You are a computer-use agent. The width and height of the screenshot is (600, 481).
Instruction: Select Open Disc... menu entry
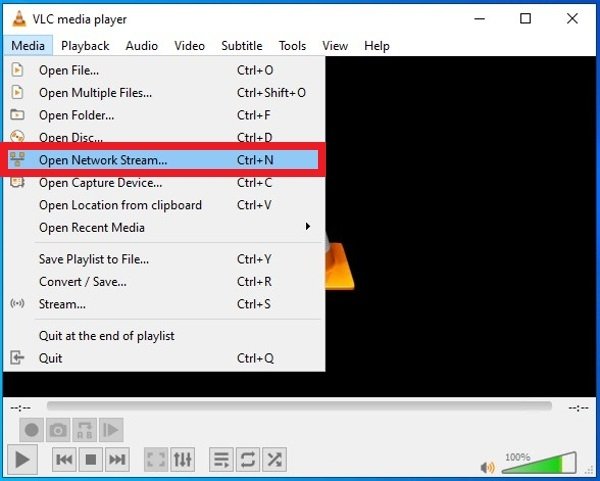pos(164,136)
